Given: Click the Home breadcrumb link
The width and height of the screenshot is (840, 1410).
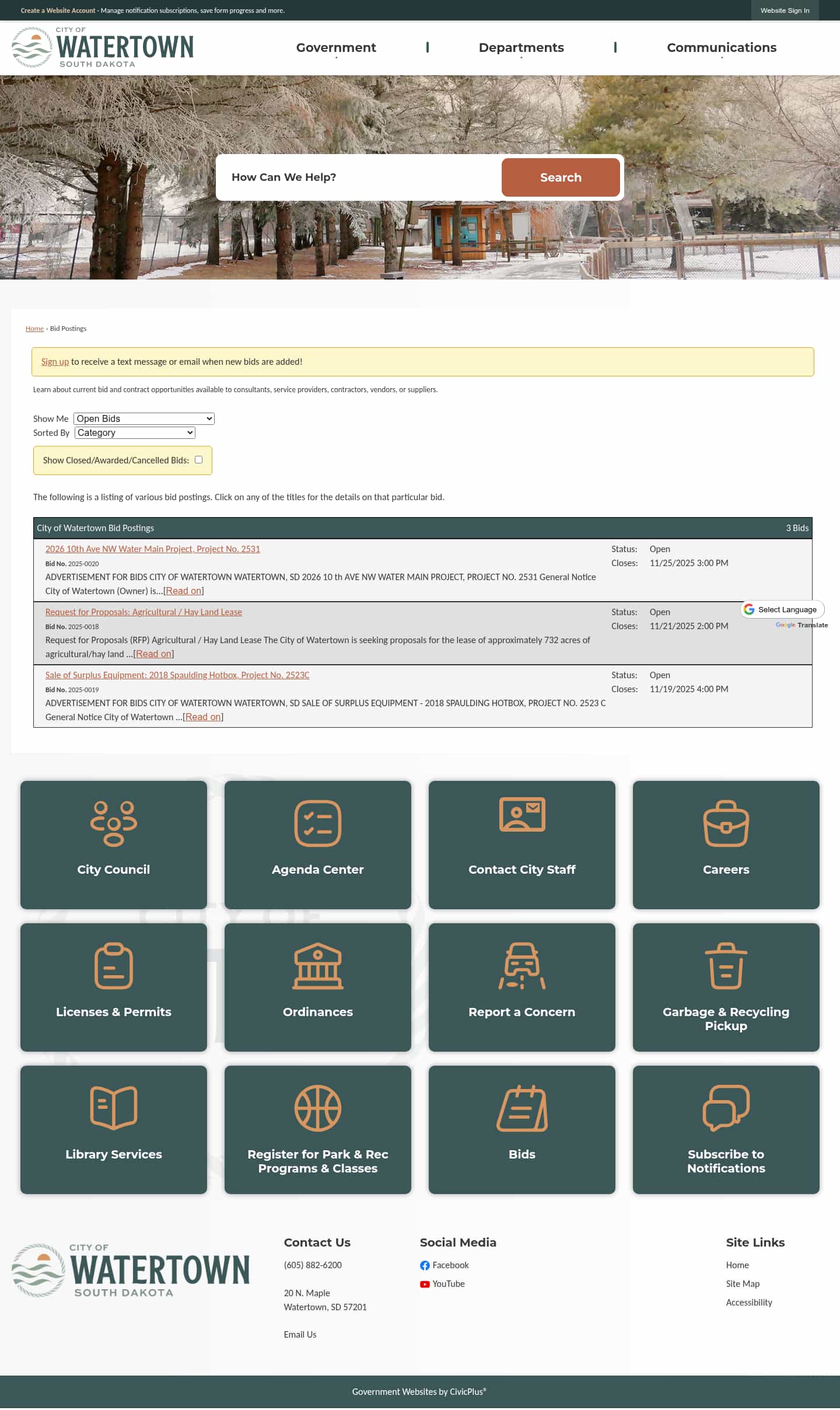Looking at the screenshot, I should pyautogui.click(x=34, y=329).
